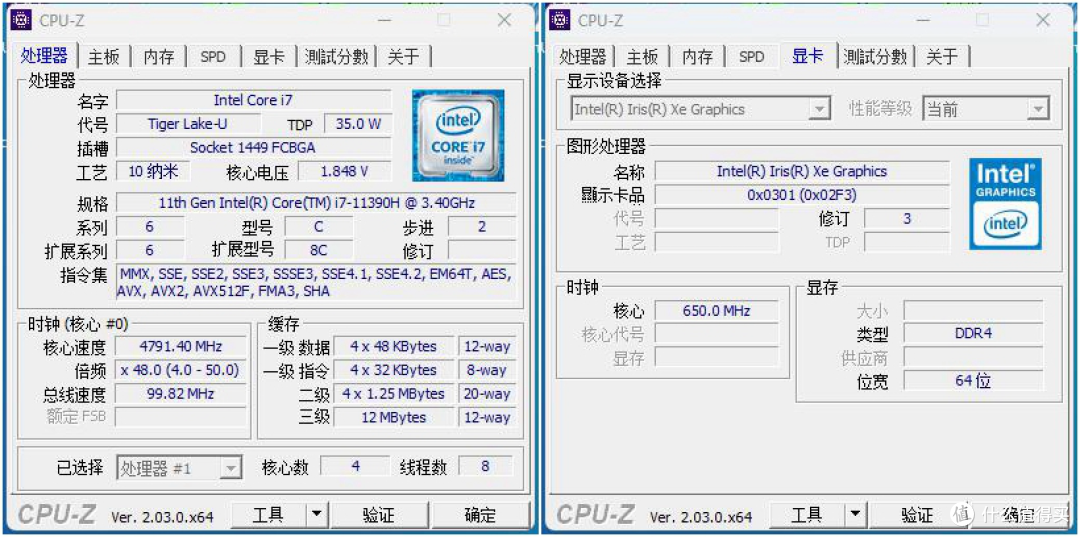Click 验证 button in left window
The width and height of the screenshot is (1080, 537).
[379, 514]
